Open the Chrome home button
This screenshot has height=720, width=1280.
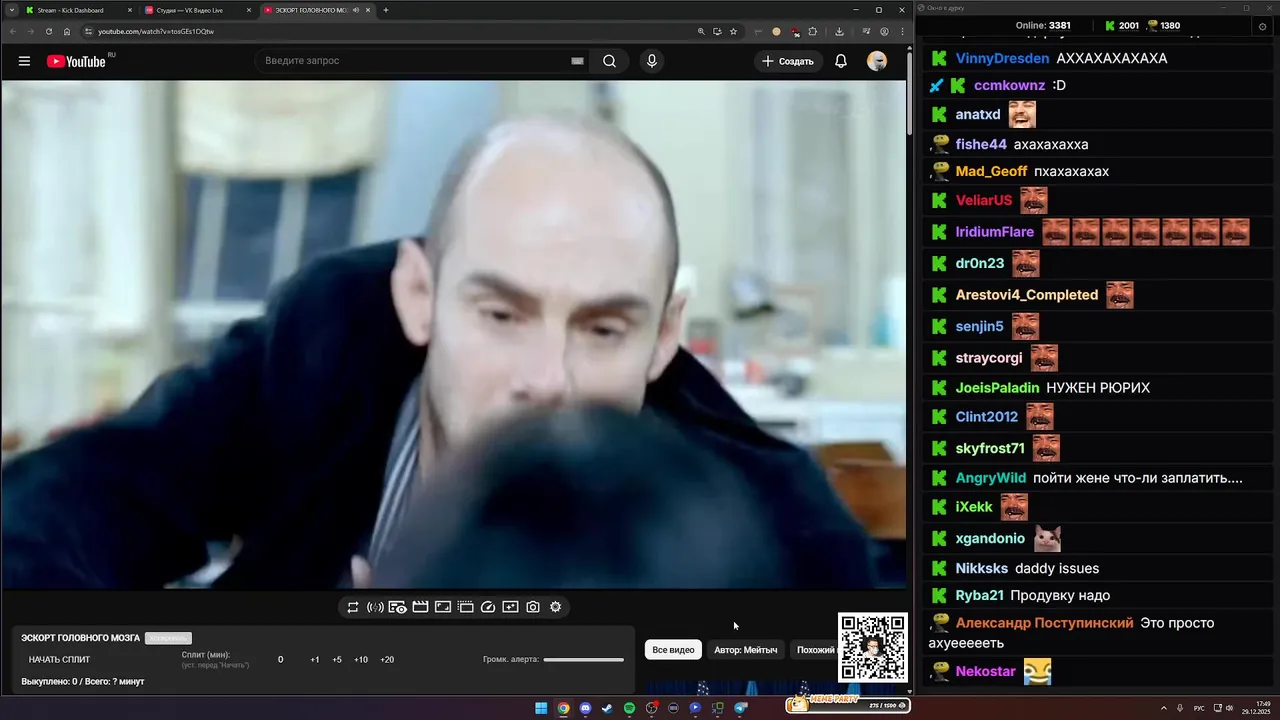coord(67,31)
